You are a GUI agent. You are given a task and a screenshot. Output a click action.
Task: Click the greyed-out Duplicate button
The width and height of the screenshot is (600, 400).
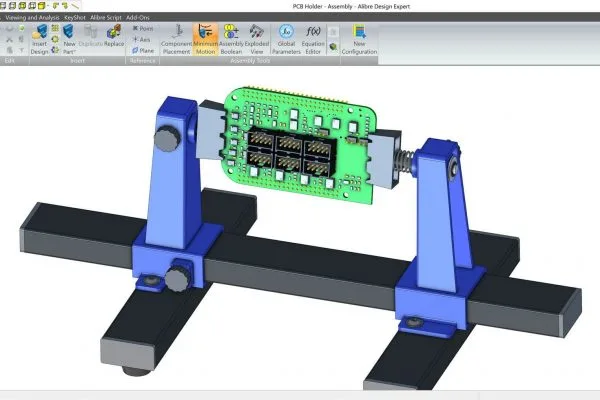tap(91, 36)
